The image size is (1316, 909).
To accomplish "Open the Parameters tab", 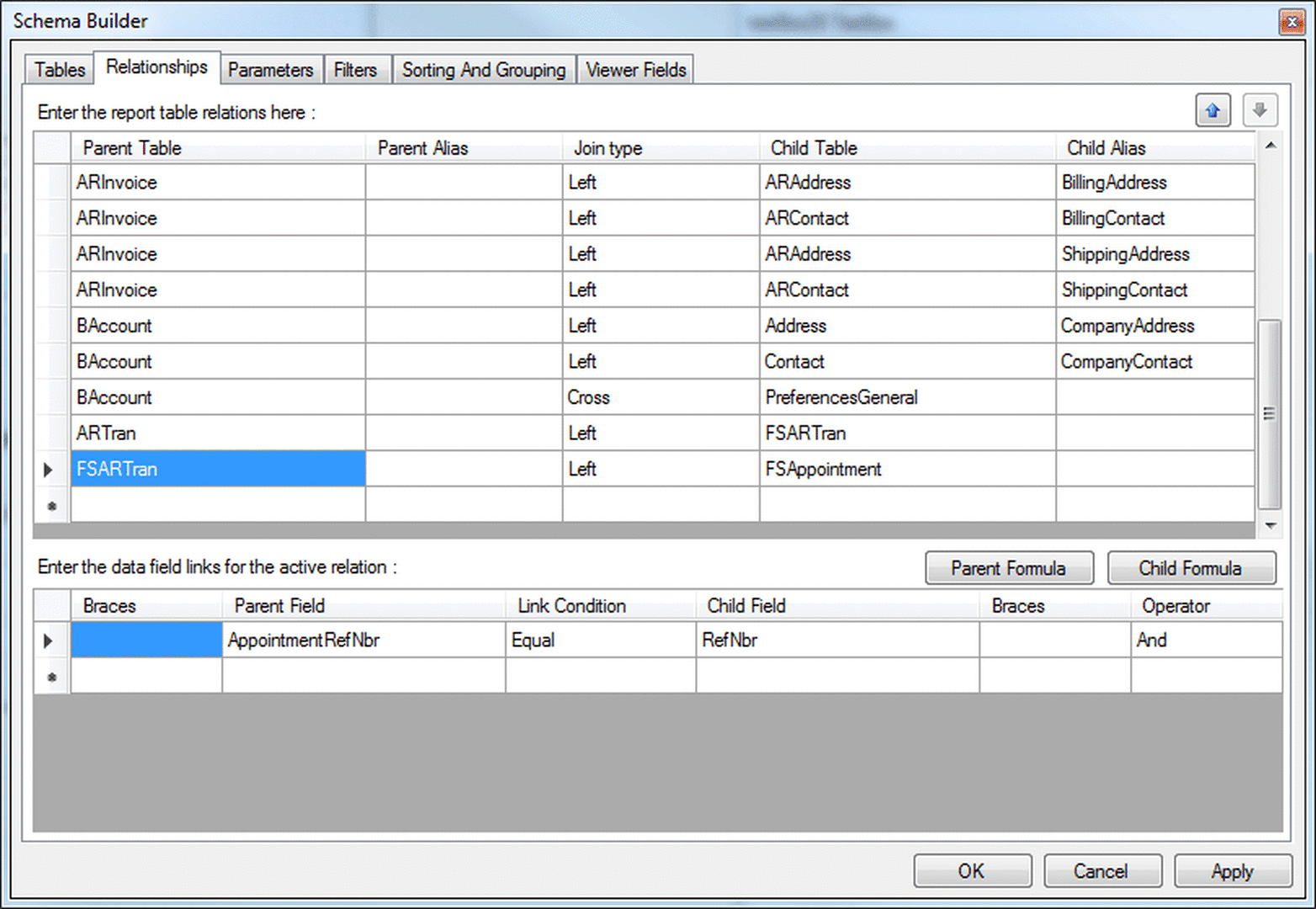I will 270,70.
